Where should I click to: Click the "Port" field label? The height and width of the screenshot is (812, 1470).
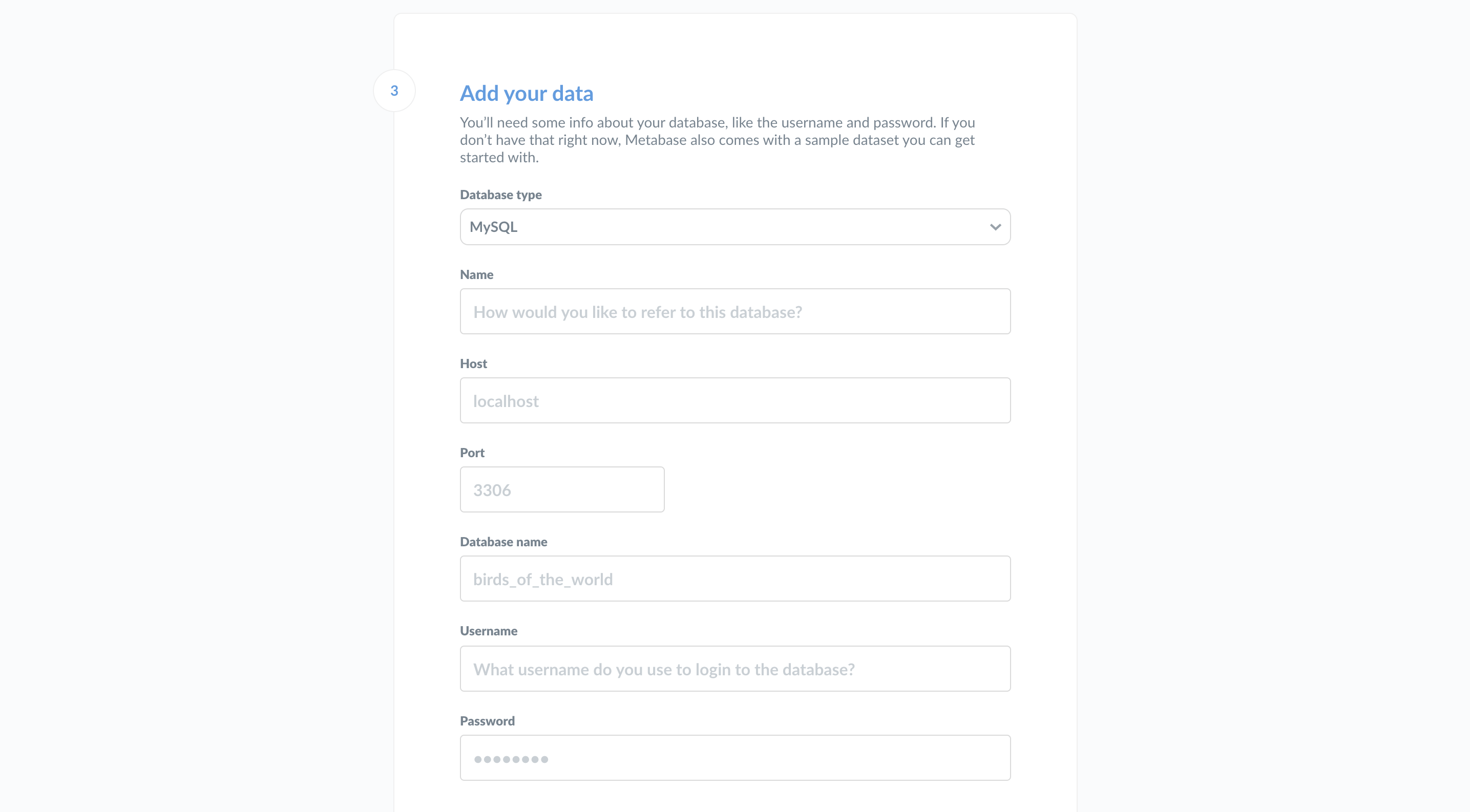(472, 452)
